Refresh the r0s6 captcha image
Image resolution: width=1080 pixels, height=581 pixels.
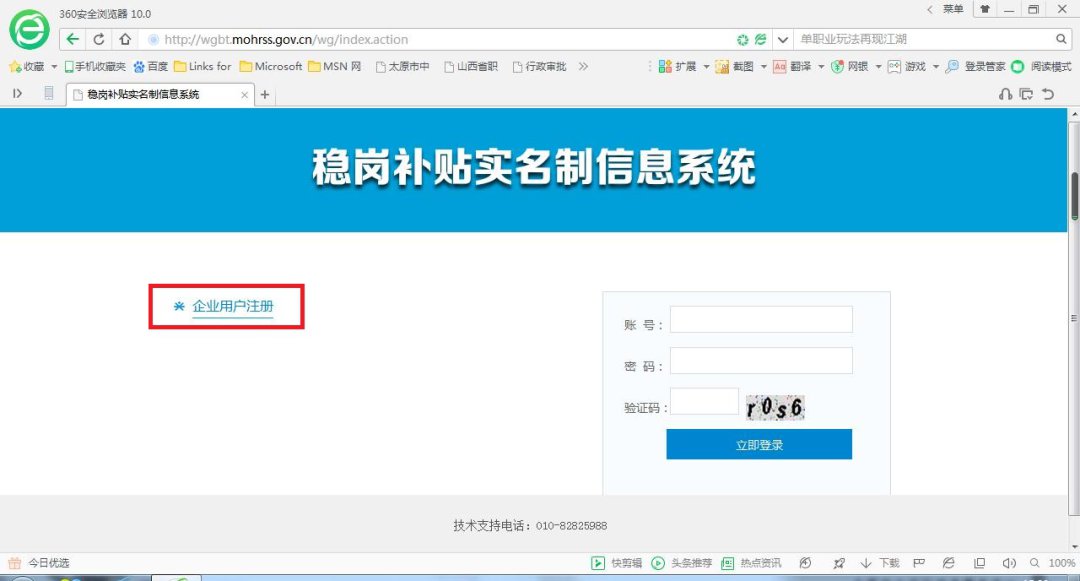pos(775,408)
